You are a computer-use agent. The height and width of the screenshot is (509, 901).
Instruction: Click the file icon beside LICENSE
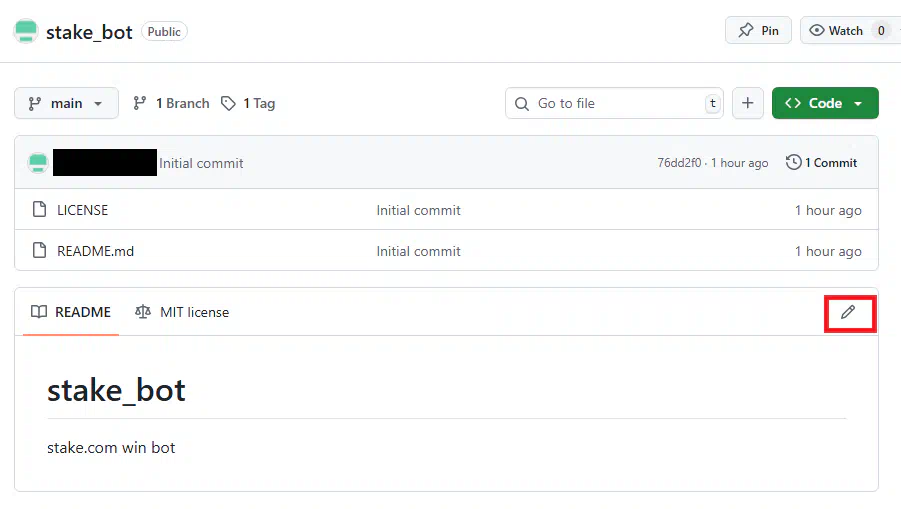tap(39, 210)
